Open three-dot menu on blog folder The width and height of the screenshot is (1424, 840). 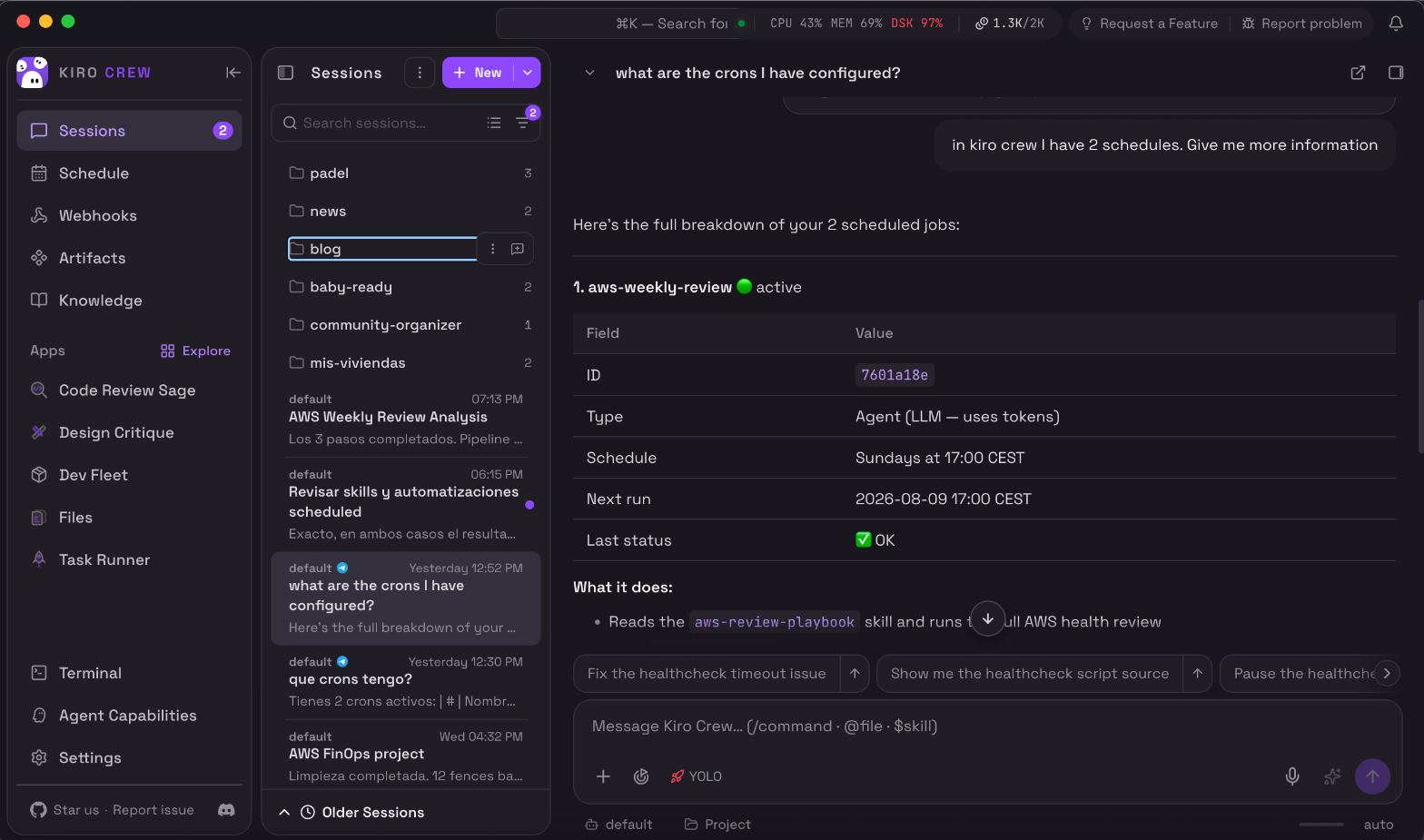coord(493,249)
